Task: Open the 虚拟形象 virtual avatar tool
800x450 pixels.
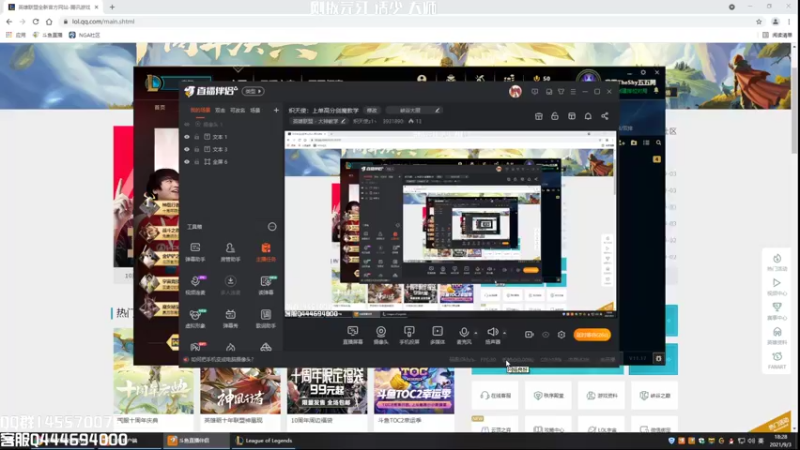Action: pyautogui.click(x=195, y=318)
